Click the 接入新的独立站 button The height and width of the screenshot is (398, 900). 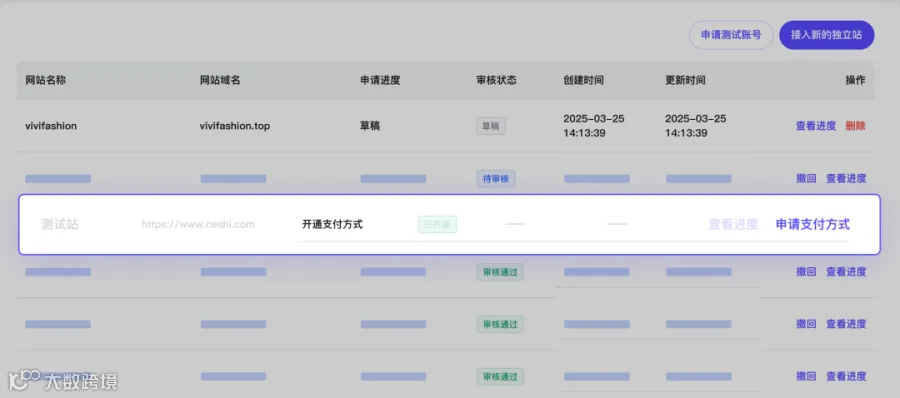pos(827,35)
